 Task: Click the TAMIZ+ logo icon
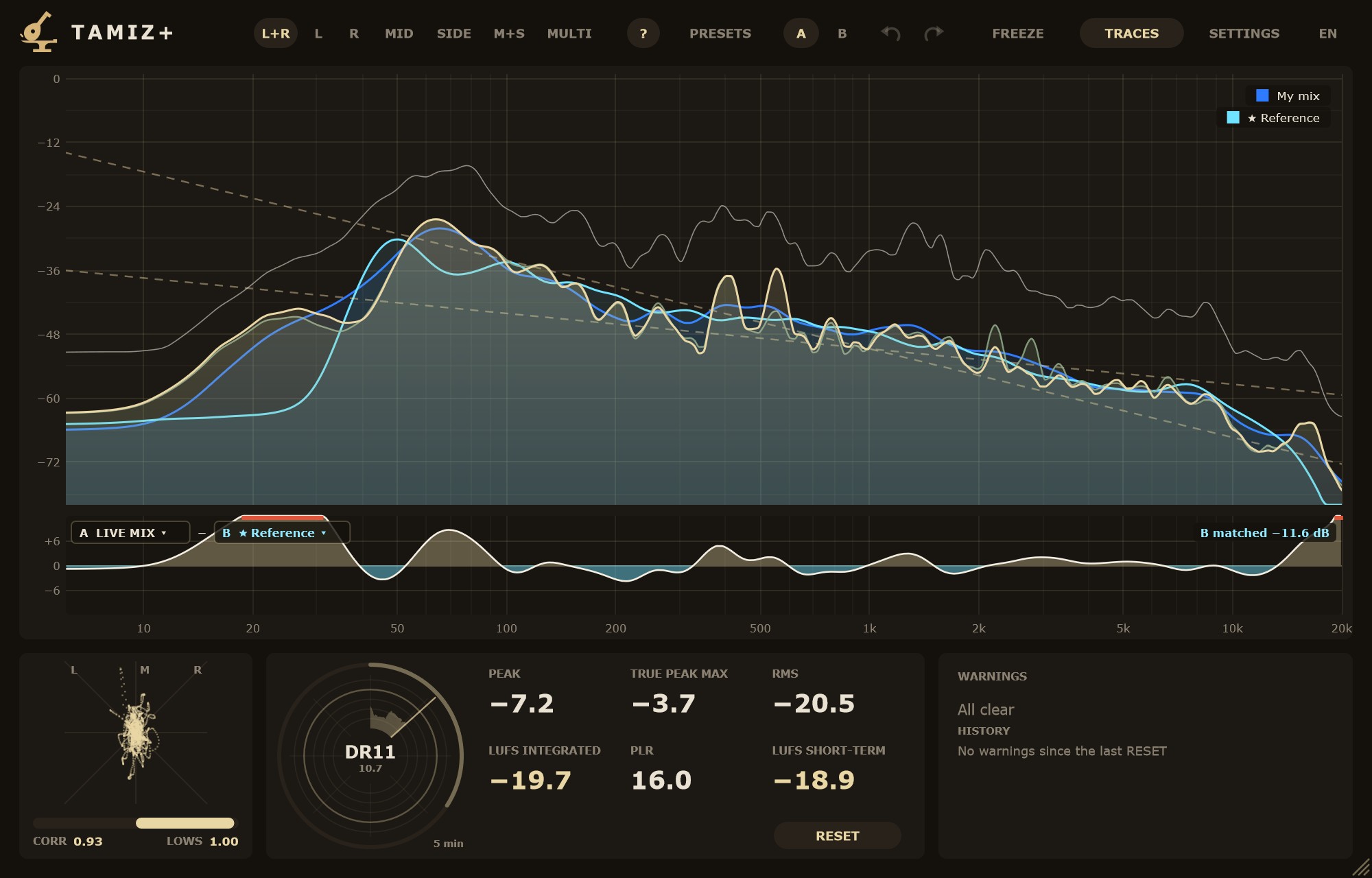click(x=38, y=32)
